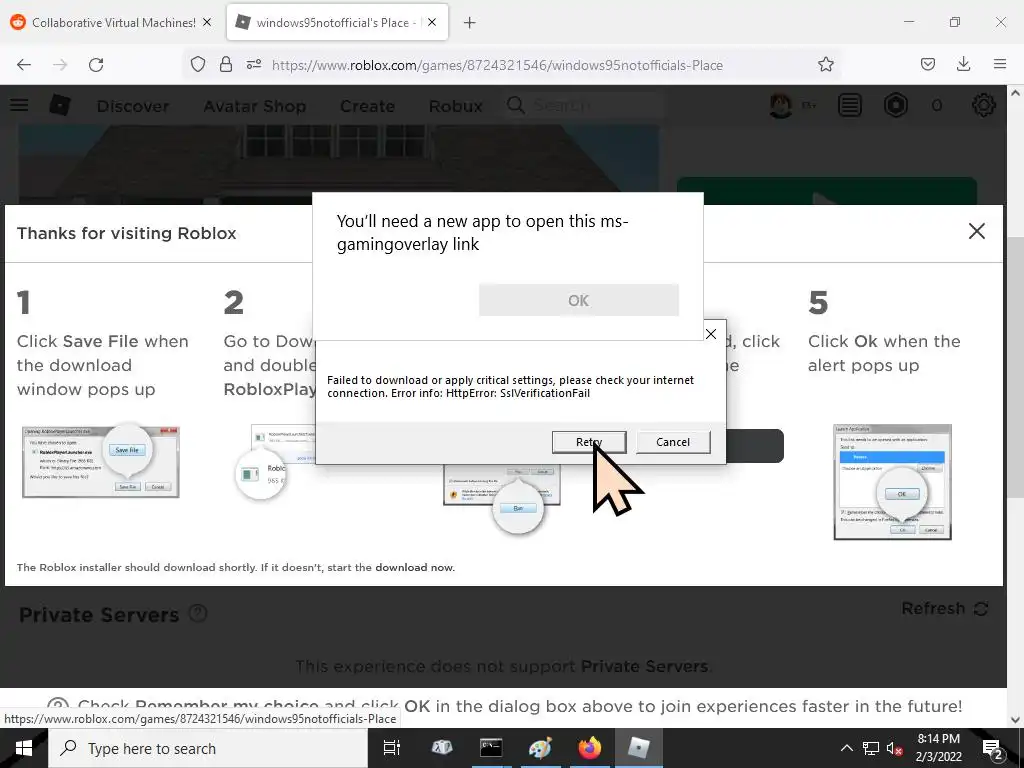Click the padlock site security icon
Screen dimensions: 1024x768
click(x=226, y=65)
